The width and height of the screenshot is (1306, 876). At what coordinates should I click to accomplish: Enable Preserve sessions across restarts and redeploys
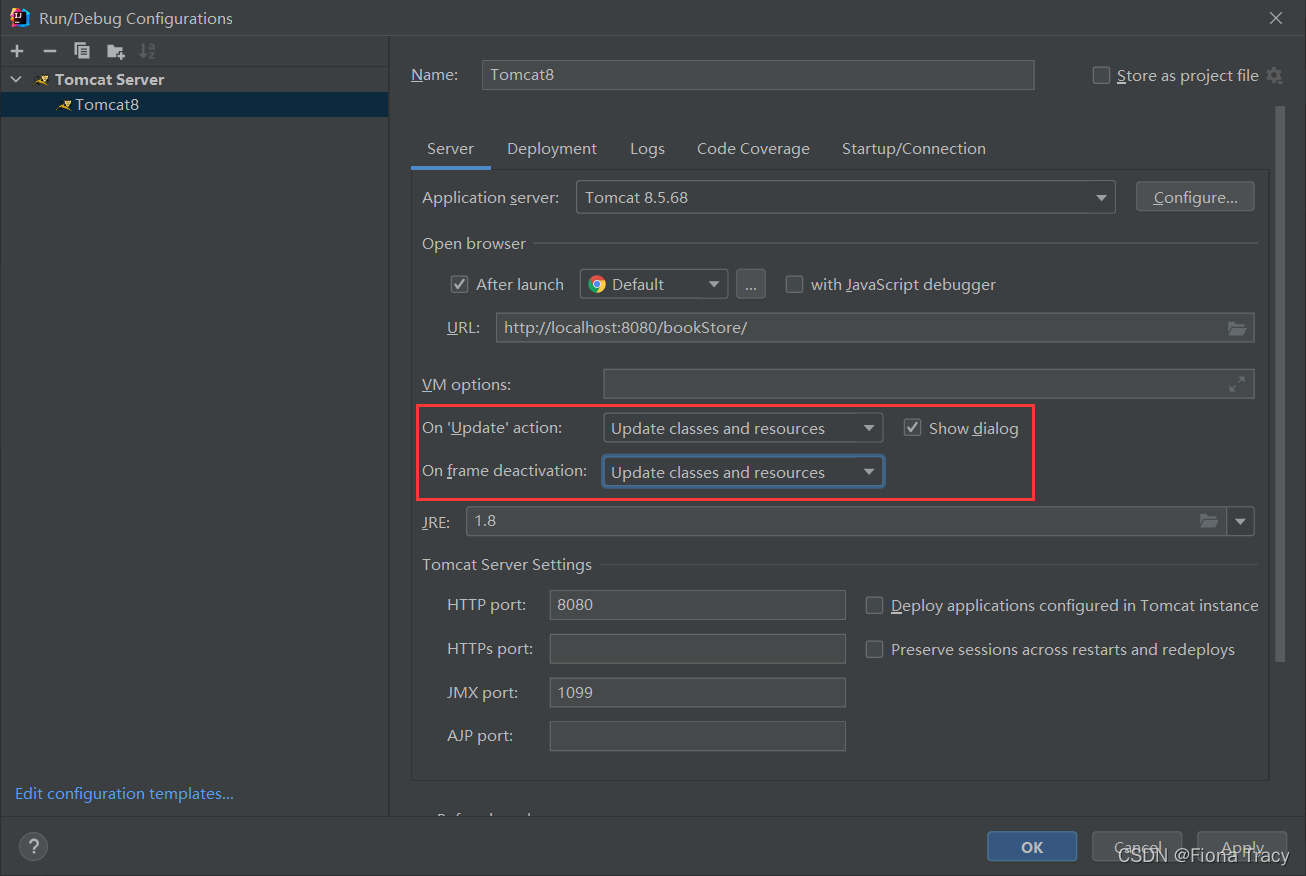[874, 649]
